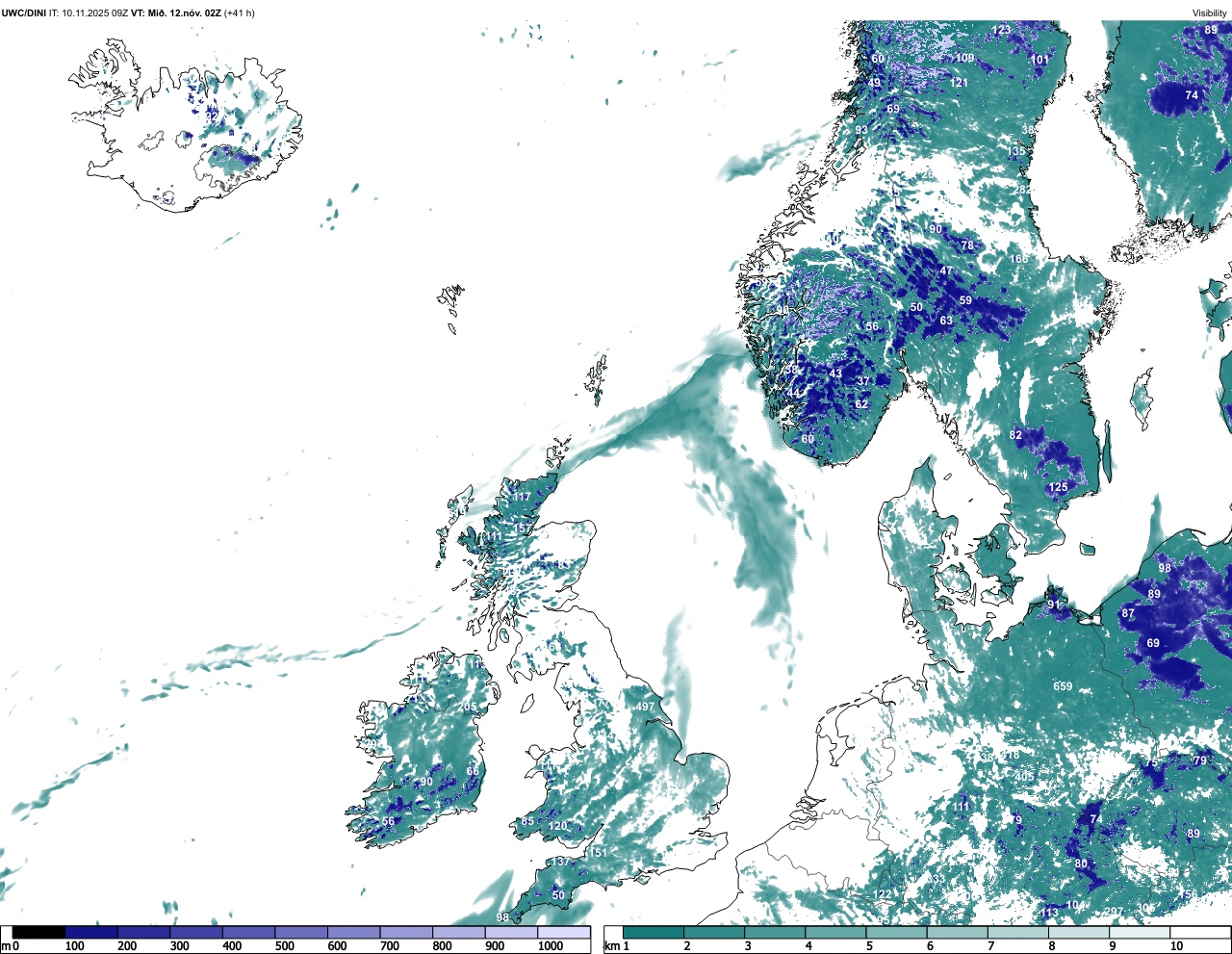
Task: Click the 497 value over northern England
Action: 645,707
